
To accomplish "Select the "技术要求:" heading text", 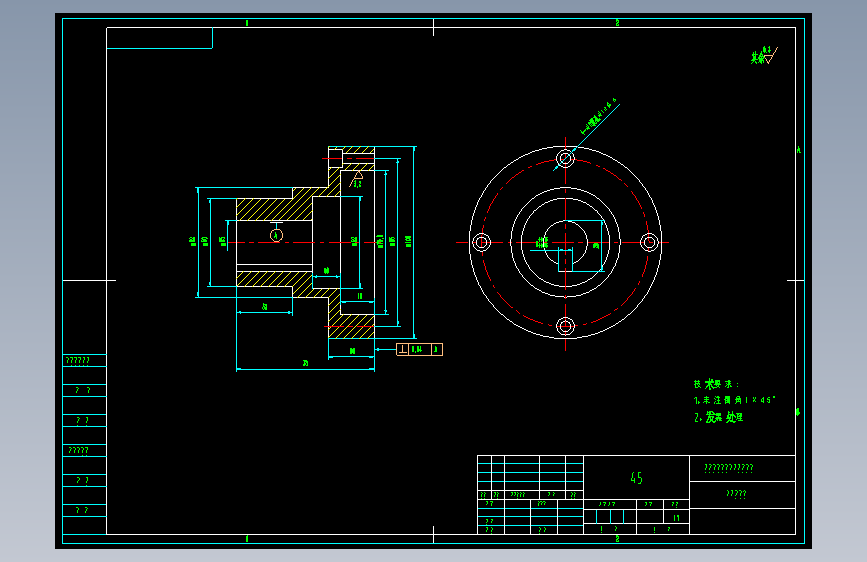I will point(717,384).
